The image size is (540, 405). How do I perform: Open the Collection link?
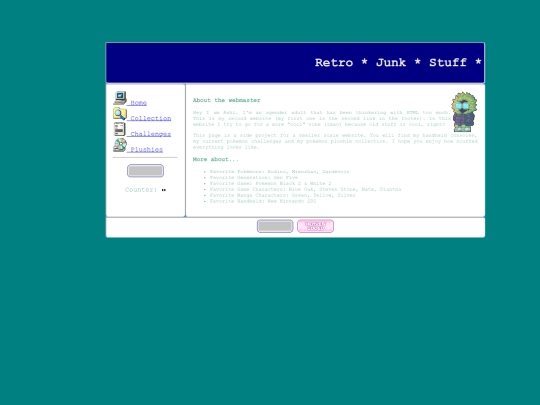pyautogui.click(x=150, y=118)
